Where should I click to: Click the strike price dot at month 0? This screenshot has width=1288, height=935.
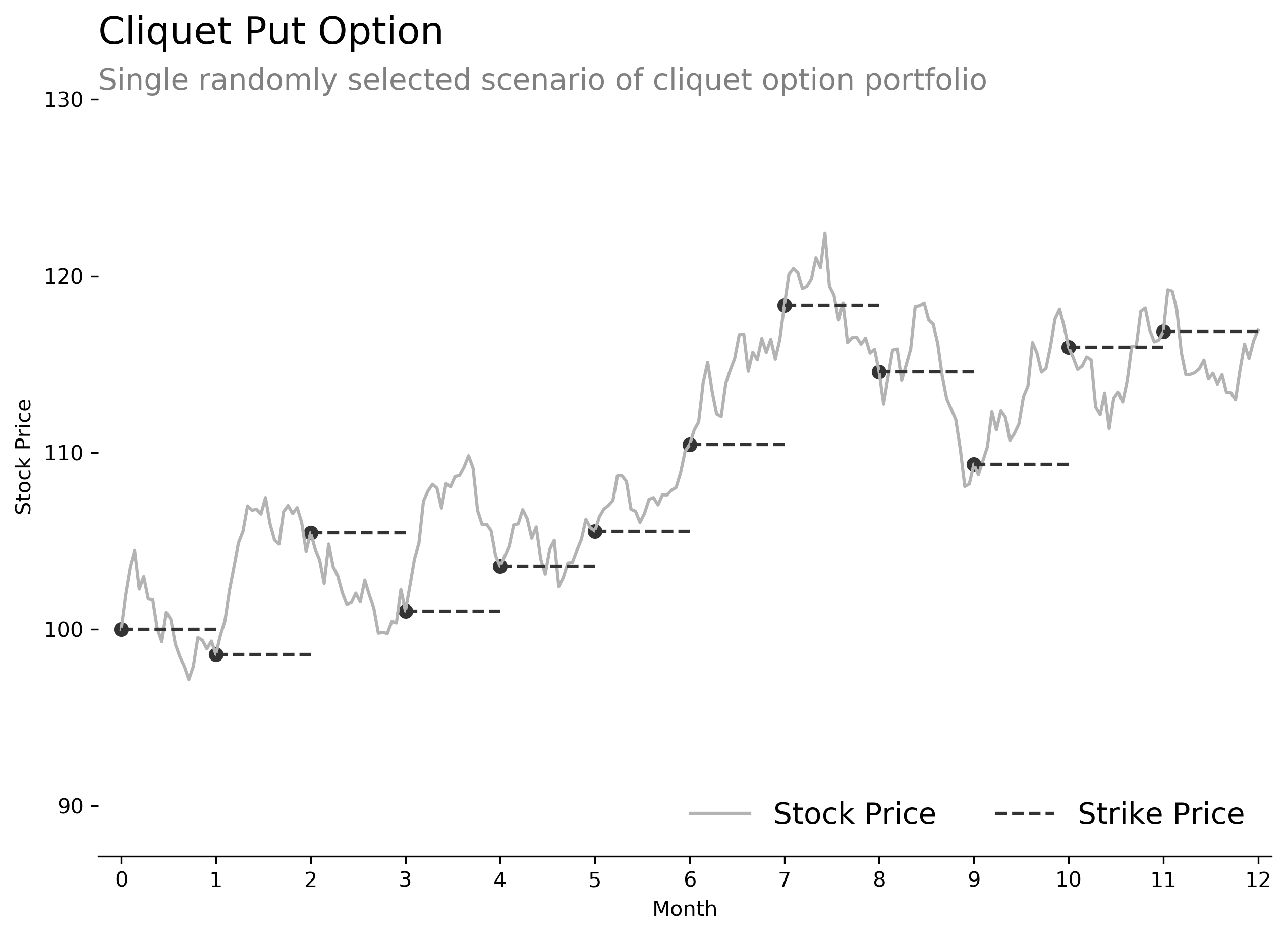tap(121, 629)
